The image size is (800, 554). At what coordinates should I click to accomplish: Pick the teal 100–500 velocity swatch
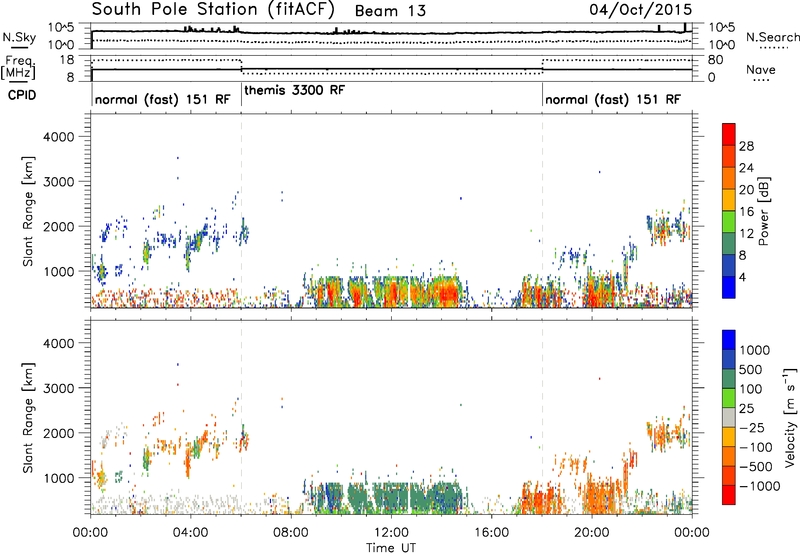tap(729, 379)
